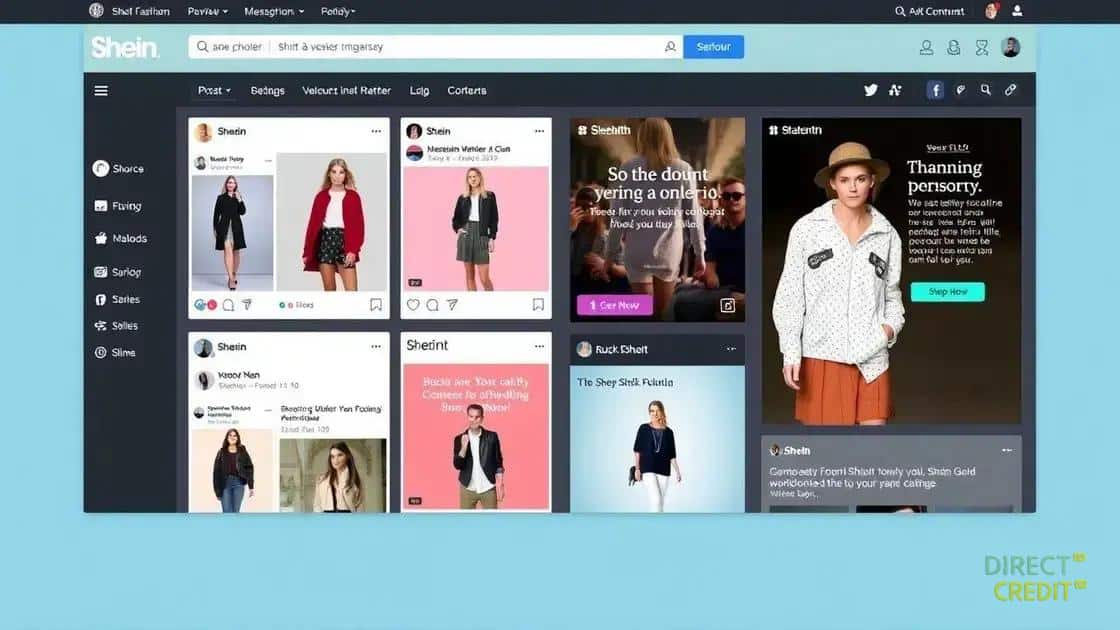Image resolution: width=1120 pixels, height=630 pixels.
Task: Open Saries in the sidebar
Action: (117, 299)
